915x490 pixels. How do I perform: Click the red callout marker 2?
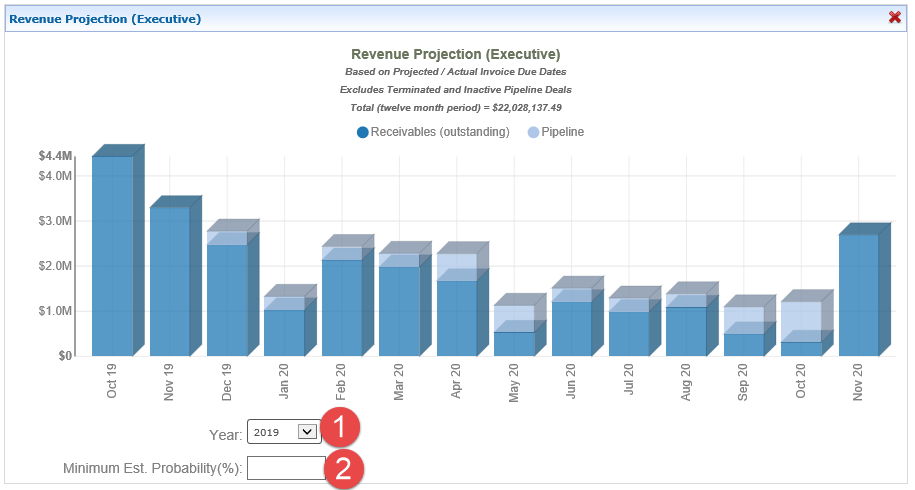click(x=343, y=469)
